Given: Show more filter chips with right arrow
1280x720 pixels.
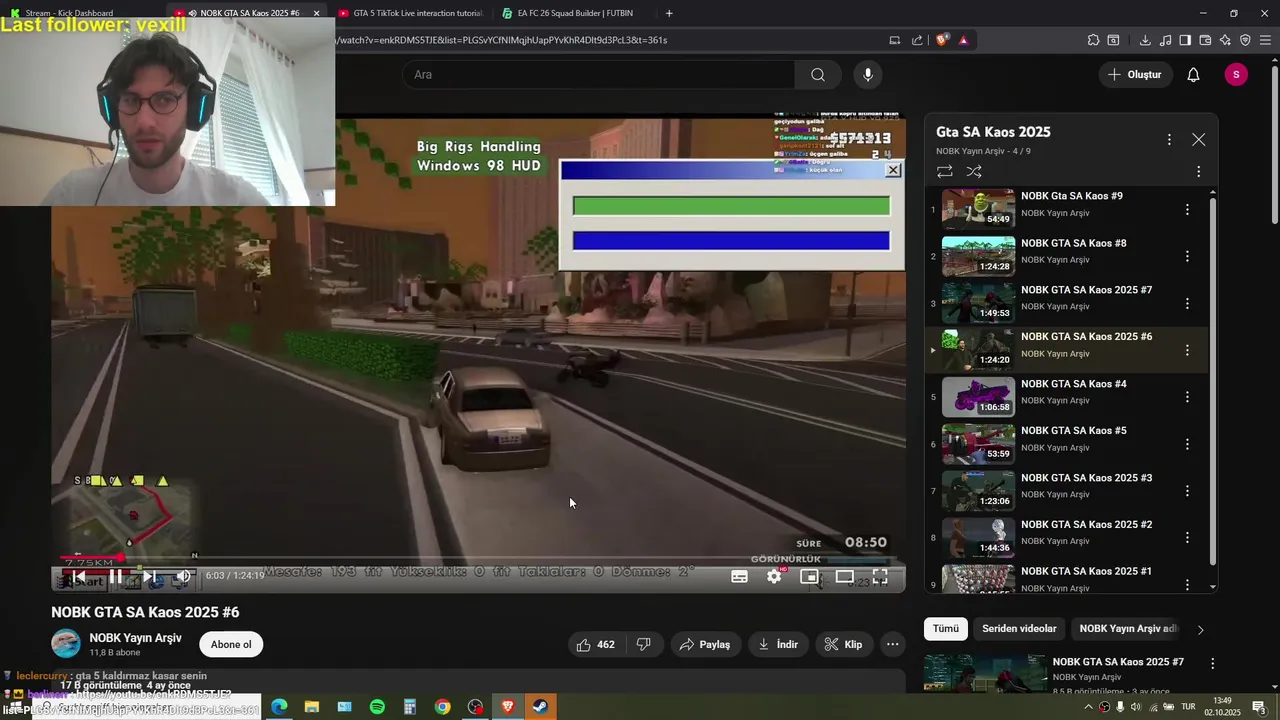Looking at the screenshot, I should point(1200,630).
